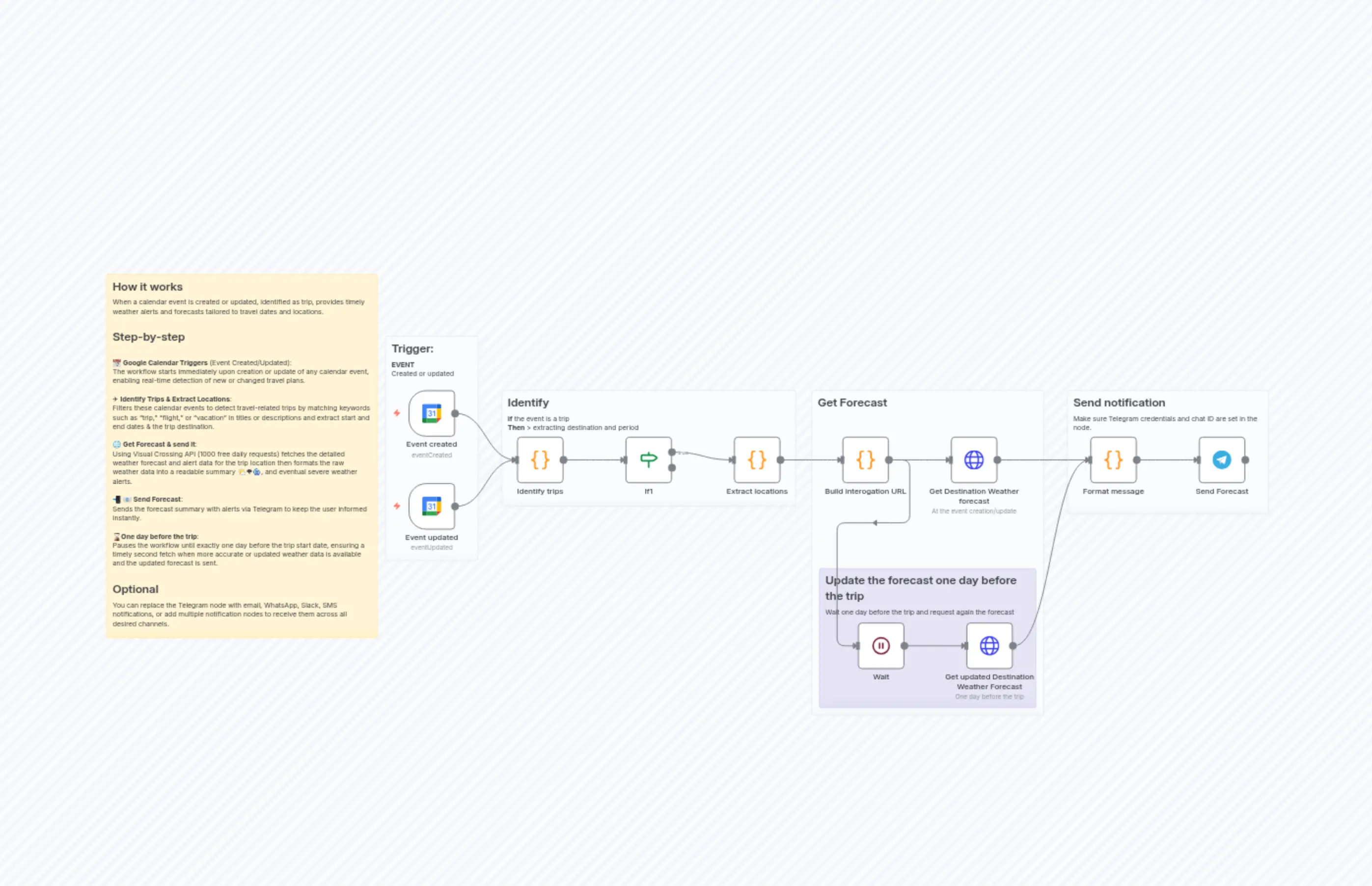1372x886 pixels.
Task: Open the Identify trips code node icon
Action: pyautogui.click(x=540, y=459)
